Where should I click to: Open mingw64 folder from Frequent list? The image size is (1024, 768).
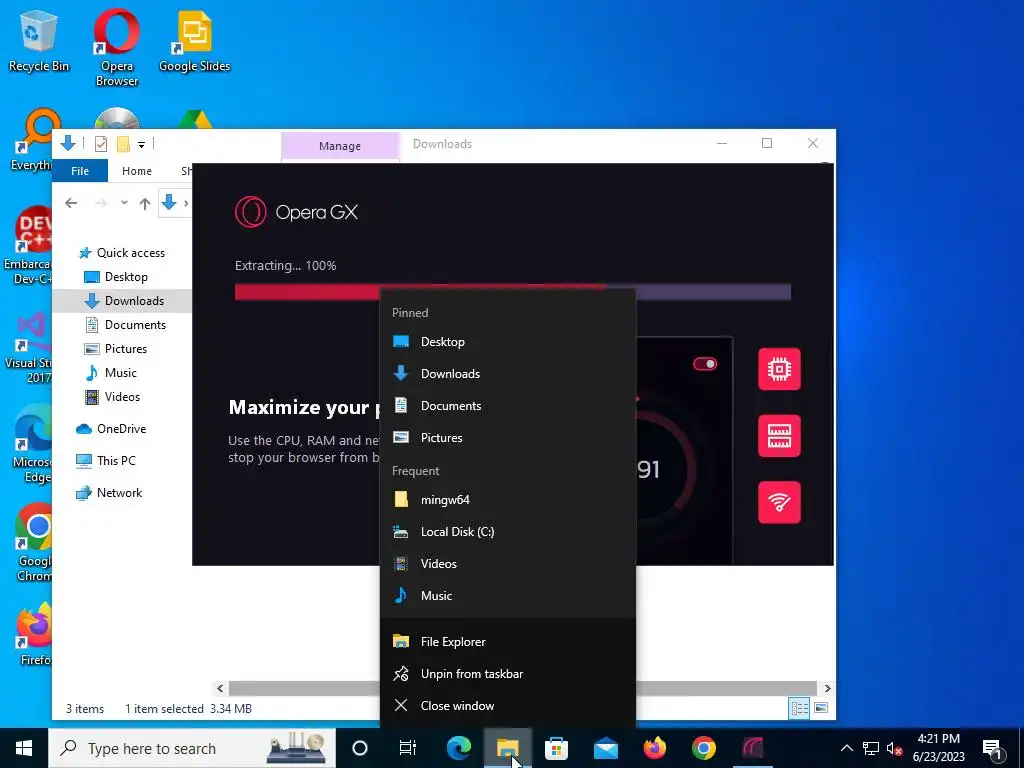tap(507, 500)
